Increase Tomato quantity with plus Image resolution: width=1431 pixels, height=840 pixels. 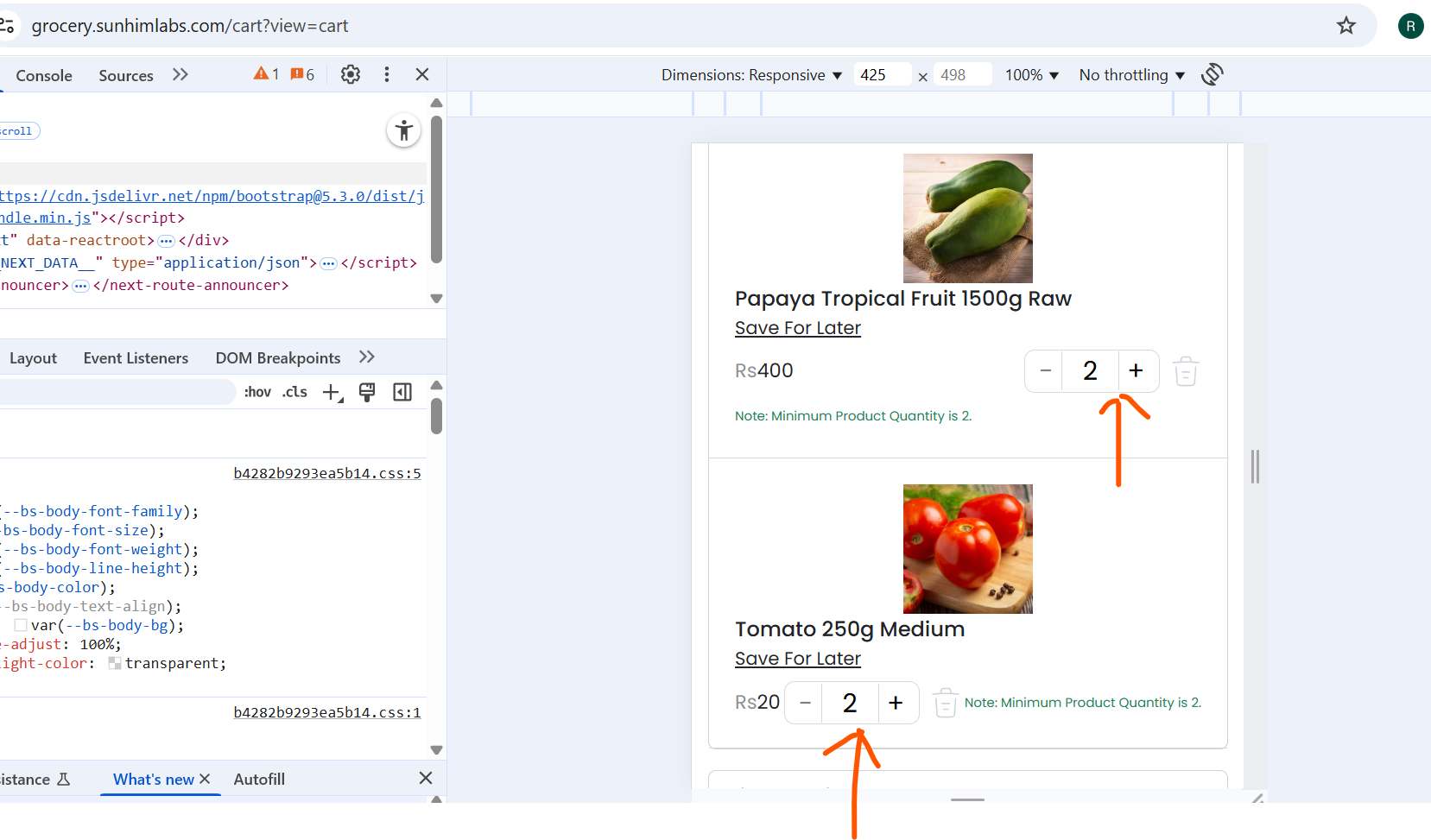[x=896, y=703]
